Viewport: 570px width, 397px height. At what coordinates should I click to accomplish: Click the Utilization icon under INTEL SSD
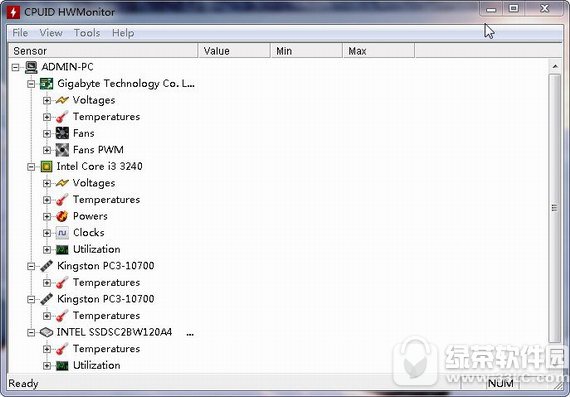pos(62,366)
